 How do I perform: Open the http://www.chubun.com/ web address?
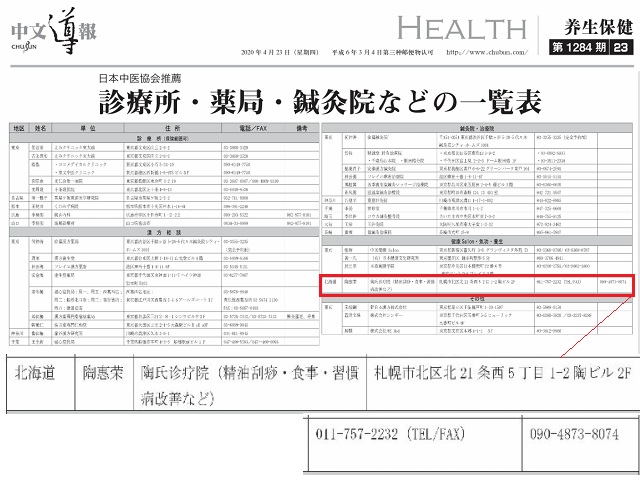point(487,52)
